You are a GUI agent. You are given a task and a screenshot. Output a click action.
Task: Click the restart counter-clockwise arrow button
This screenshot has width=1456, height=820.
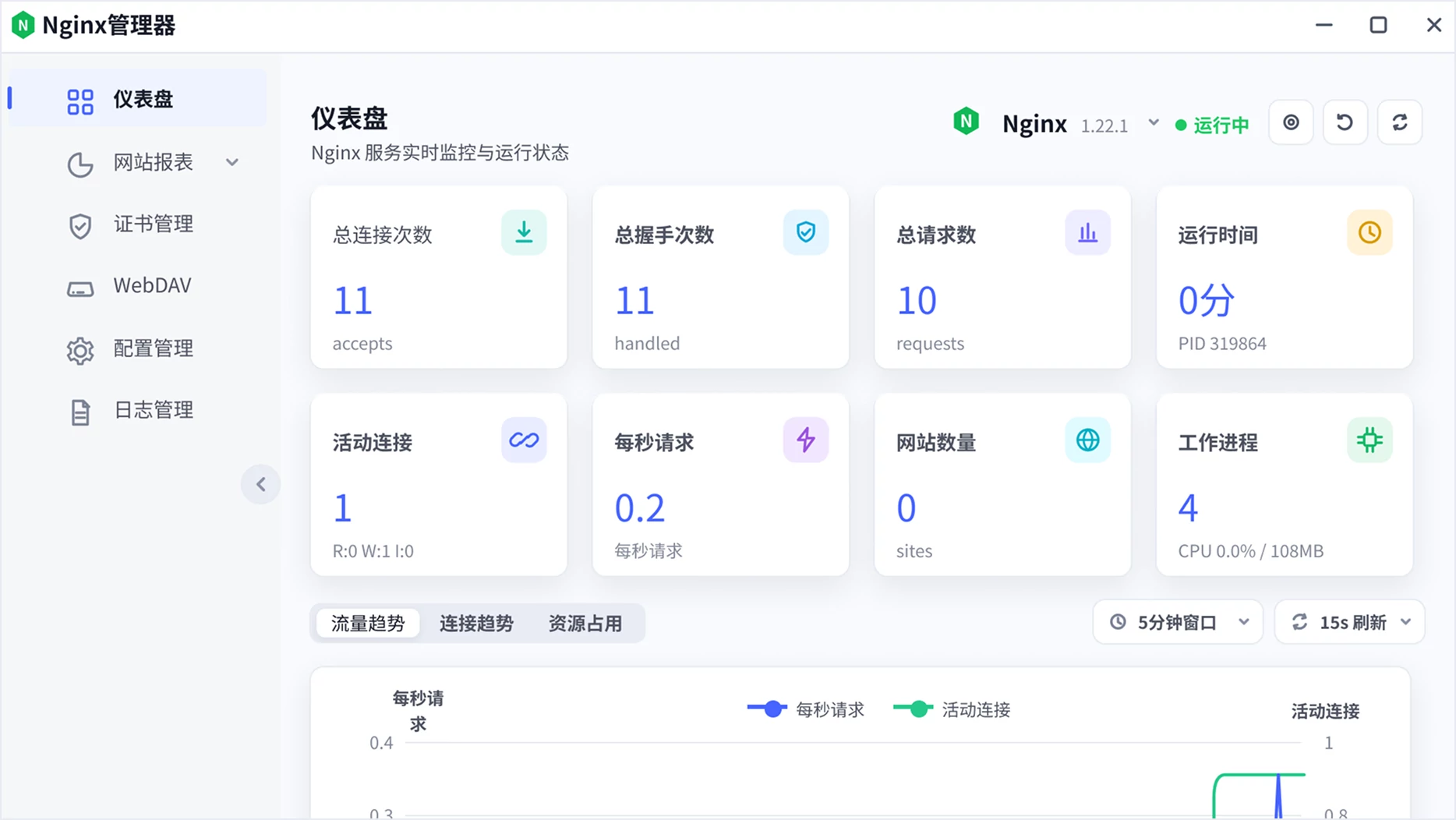coord(1345,122)
